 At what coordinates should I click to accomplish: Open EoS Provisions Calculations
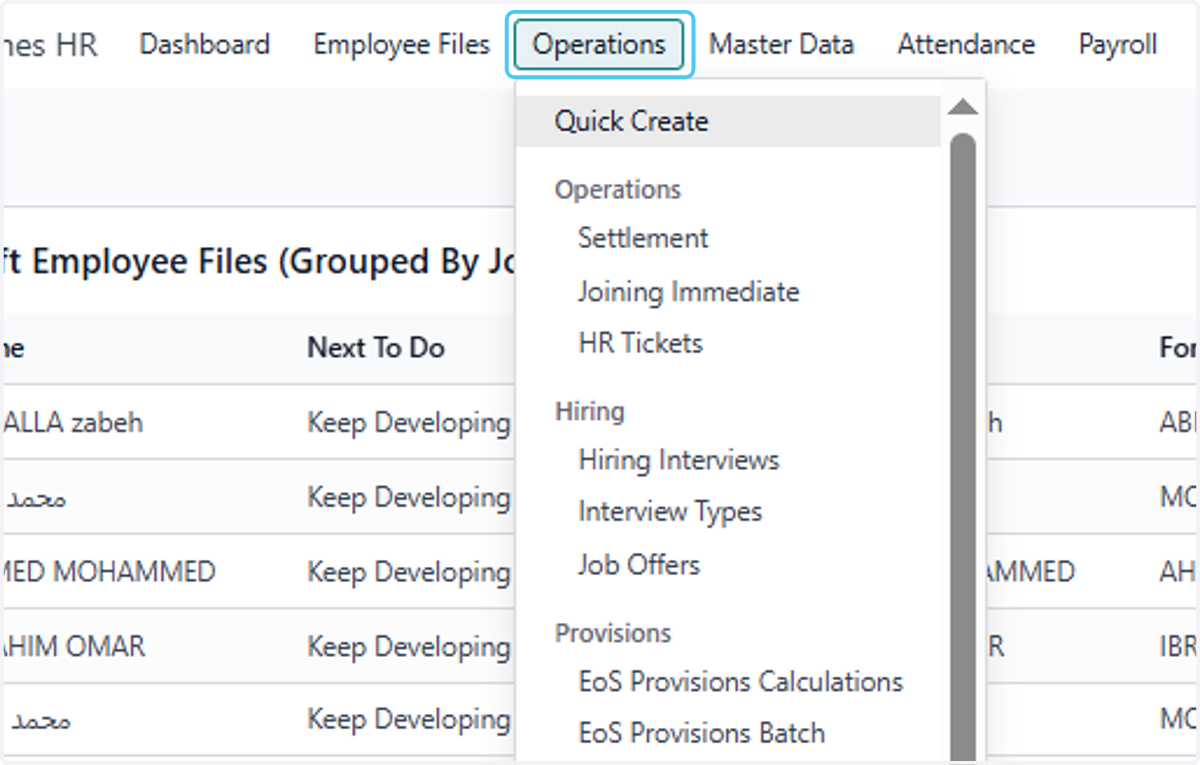coord(741,682)
